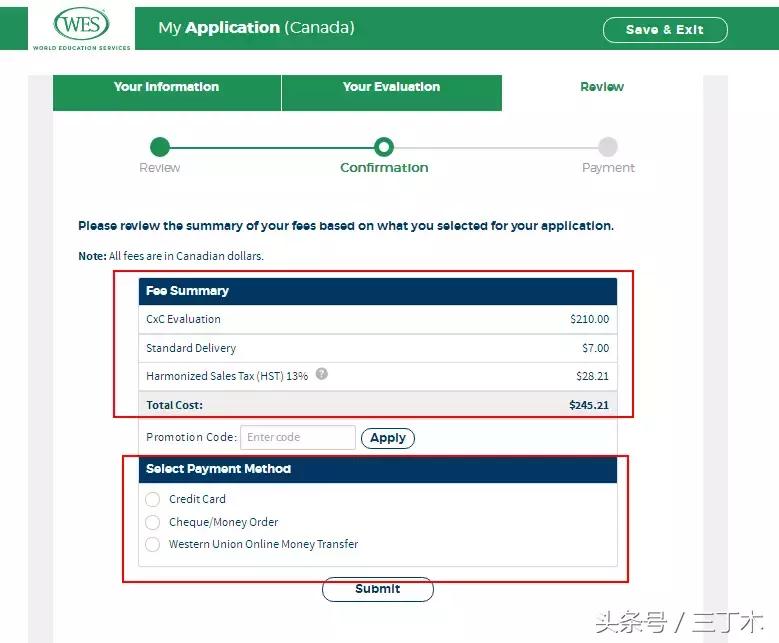The image size is (779, 643).
Task: Click the Review step circle
Action: pos(160,147)
